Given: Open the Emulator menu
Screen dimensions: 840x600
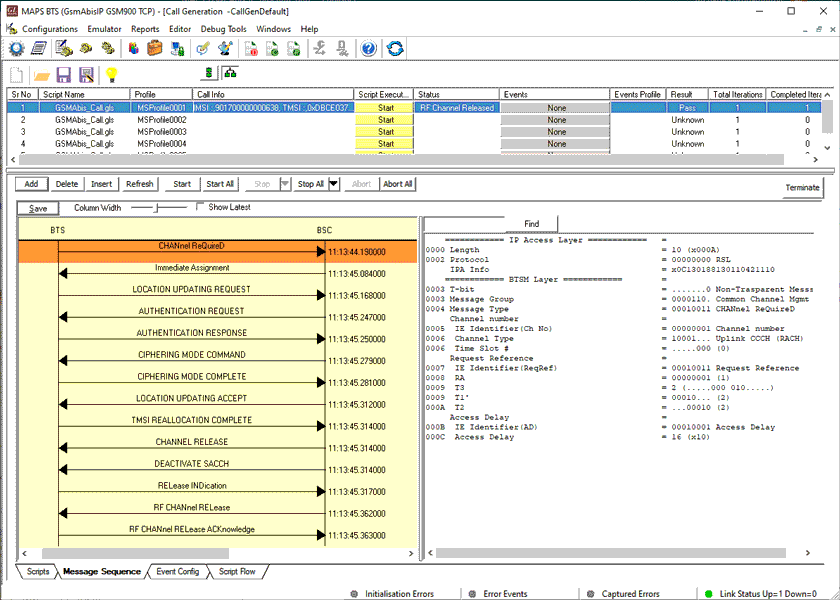Looking at the screenshot, I should pyautogui.click(x=104, y=29).
